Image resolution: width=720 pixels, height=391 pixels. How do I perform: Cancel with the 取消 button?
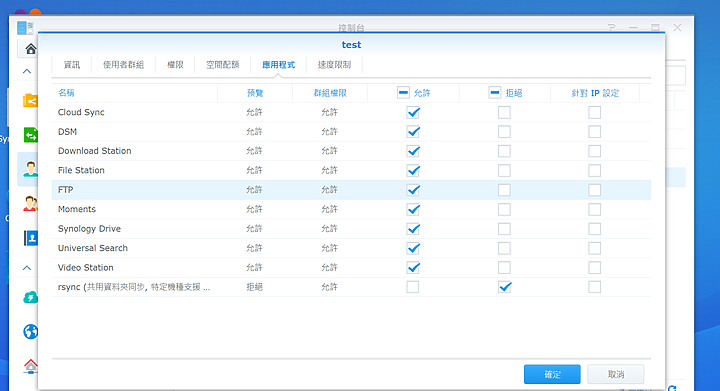[616, 374]
